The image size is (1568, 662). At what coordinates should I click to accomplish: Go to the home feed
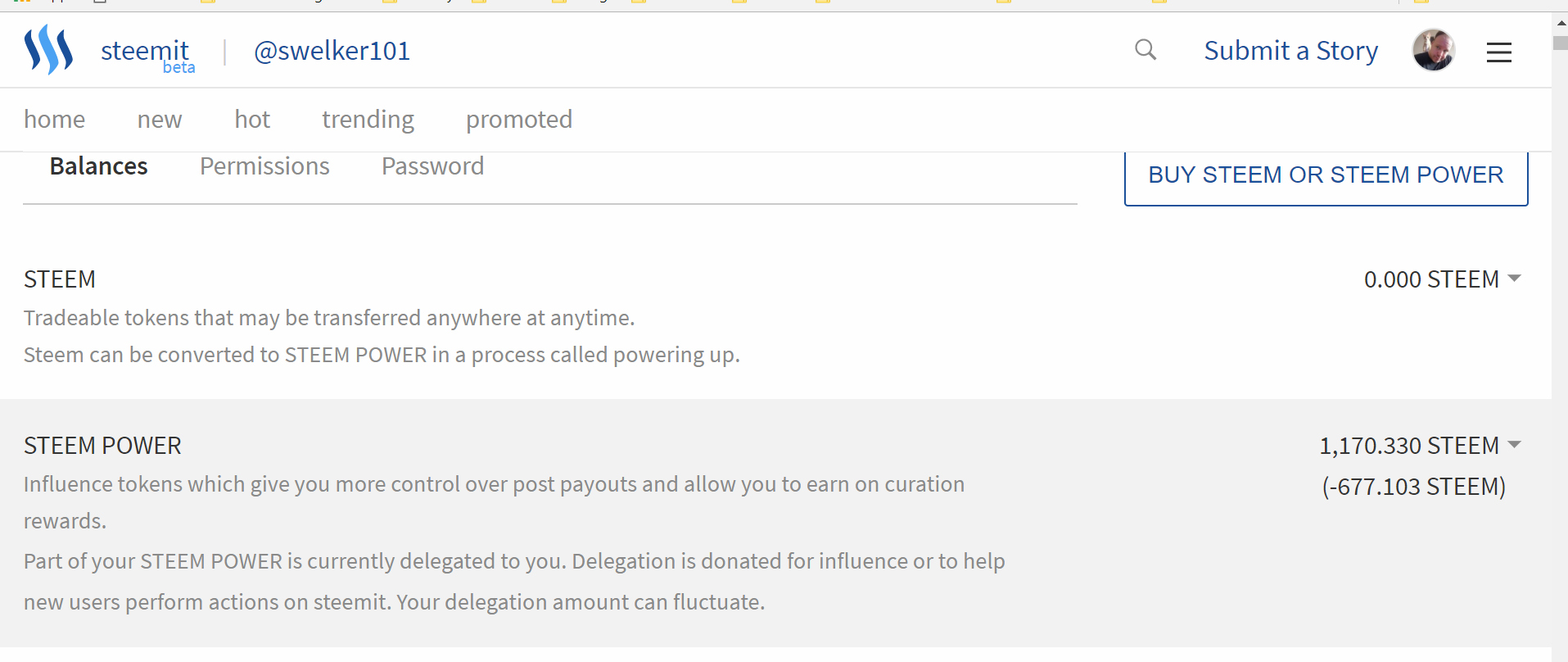click(54, 120)
